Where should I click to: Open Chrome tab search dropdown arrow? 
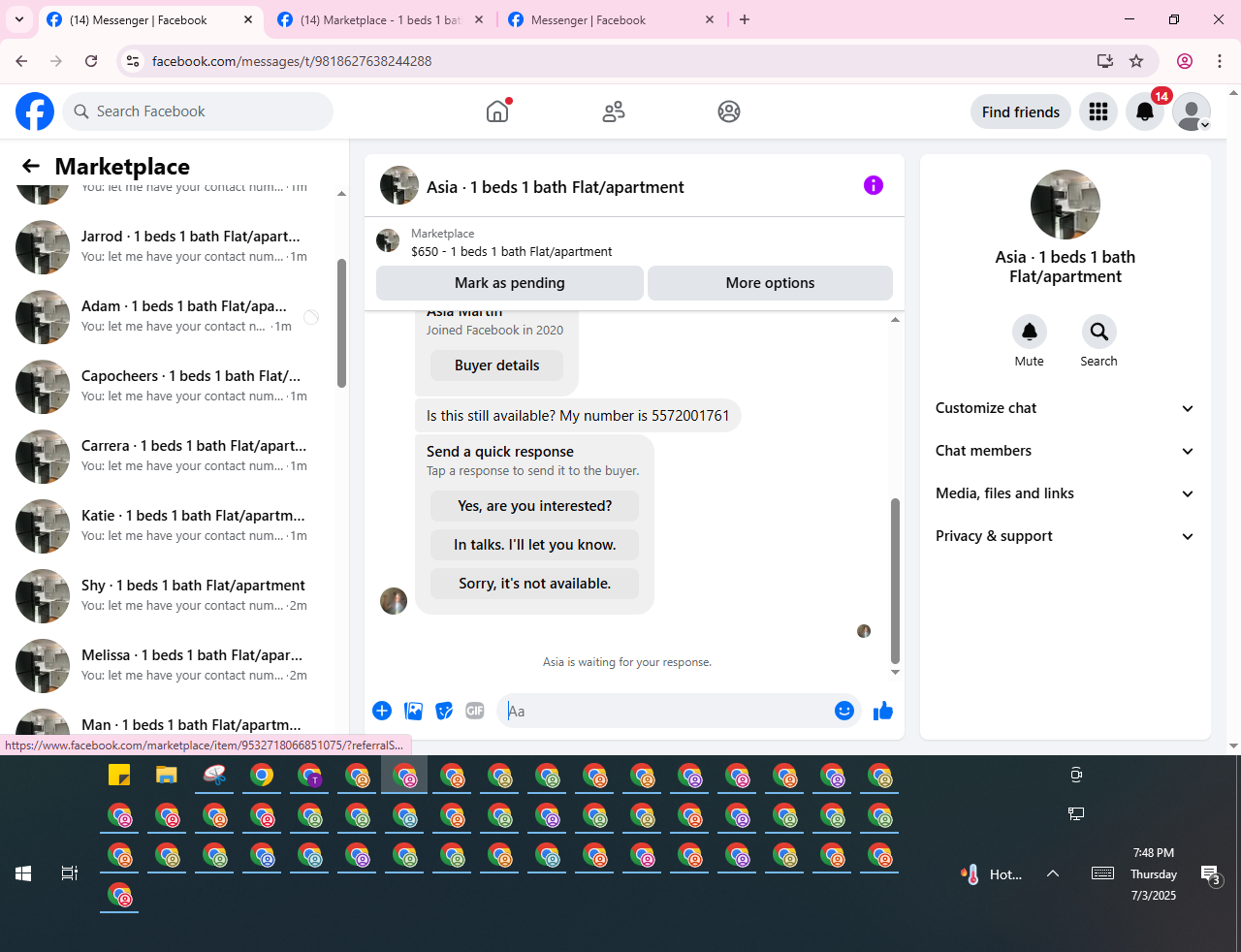19,19
